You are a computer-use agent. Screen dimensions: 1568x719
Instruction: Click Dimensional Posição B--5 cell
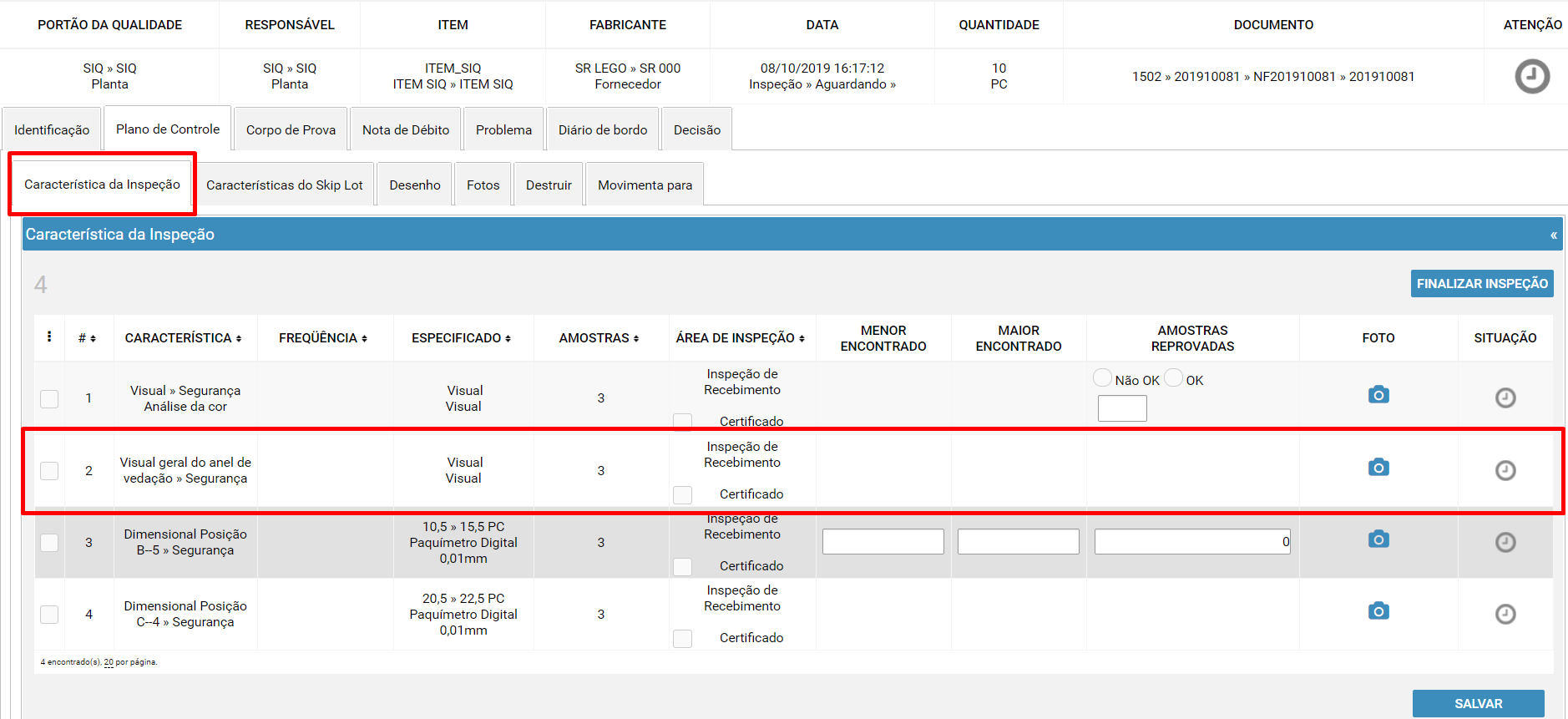185,542
